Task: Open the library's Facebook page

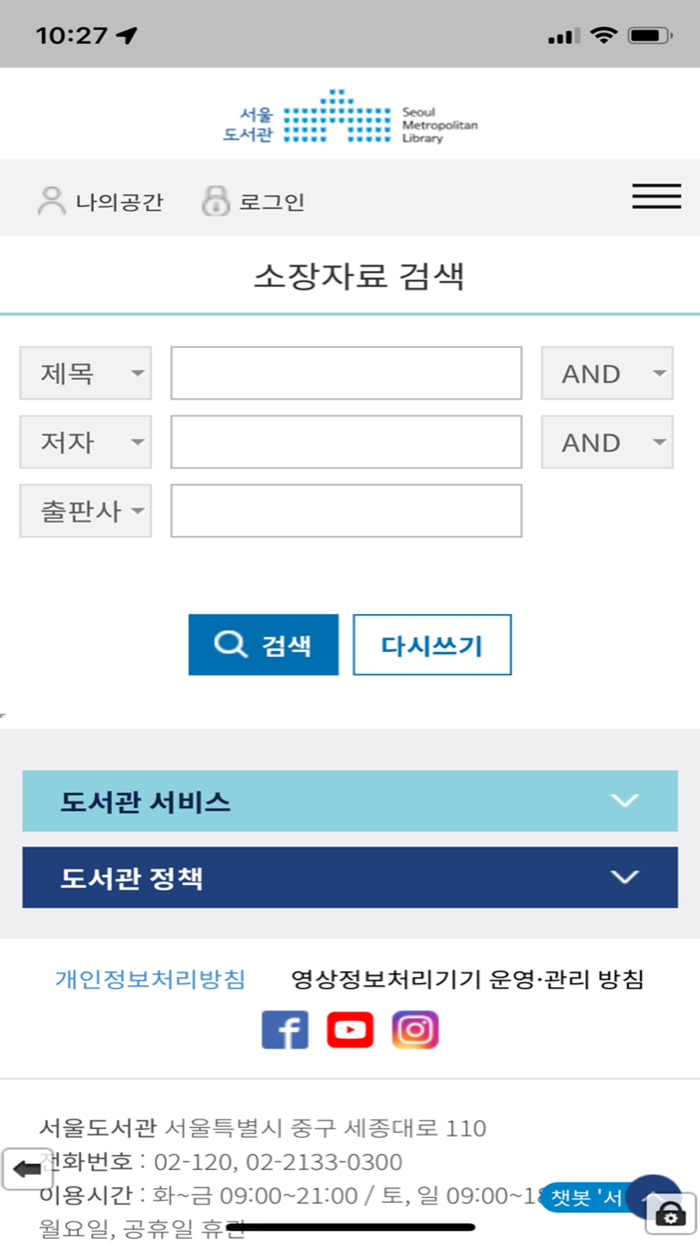Action: pos(285,1029)
